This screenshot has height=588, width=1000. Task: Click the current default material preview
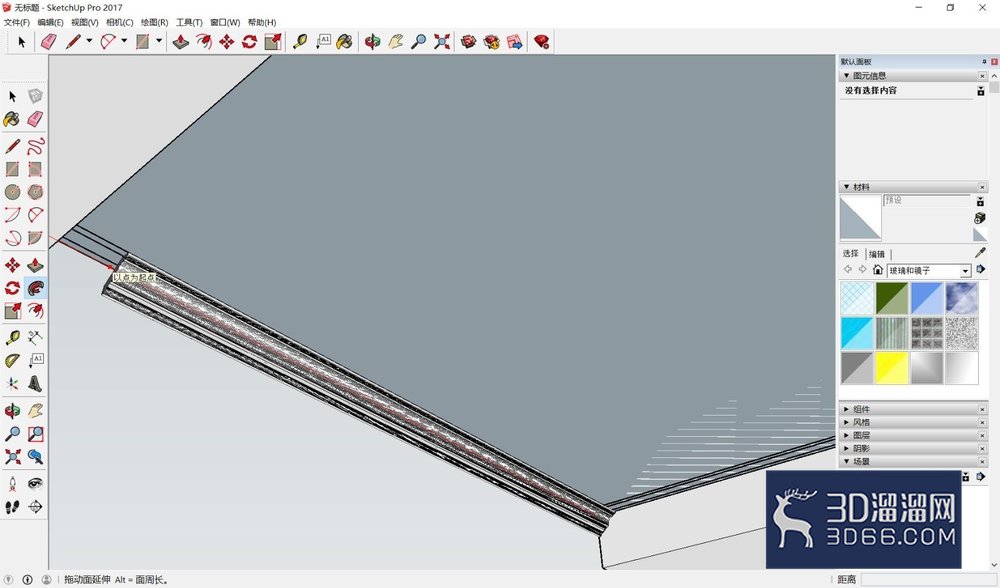tap(860, 217)
